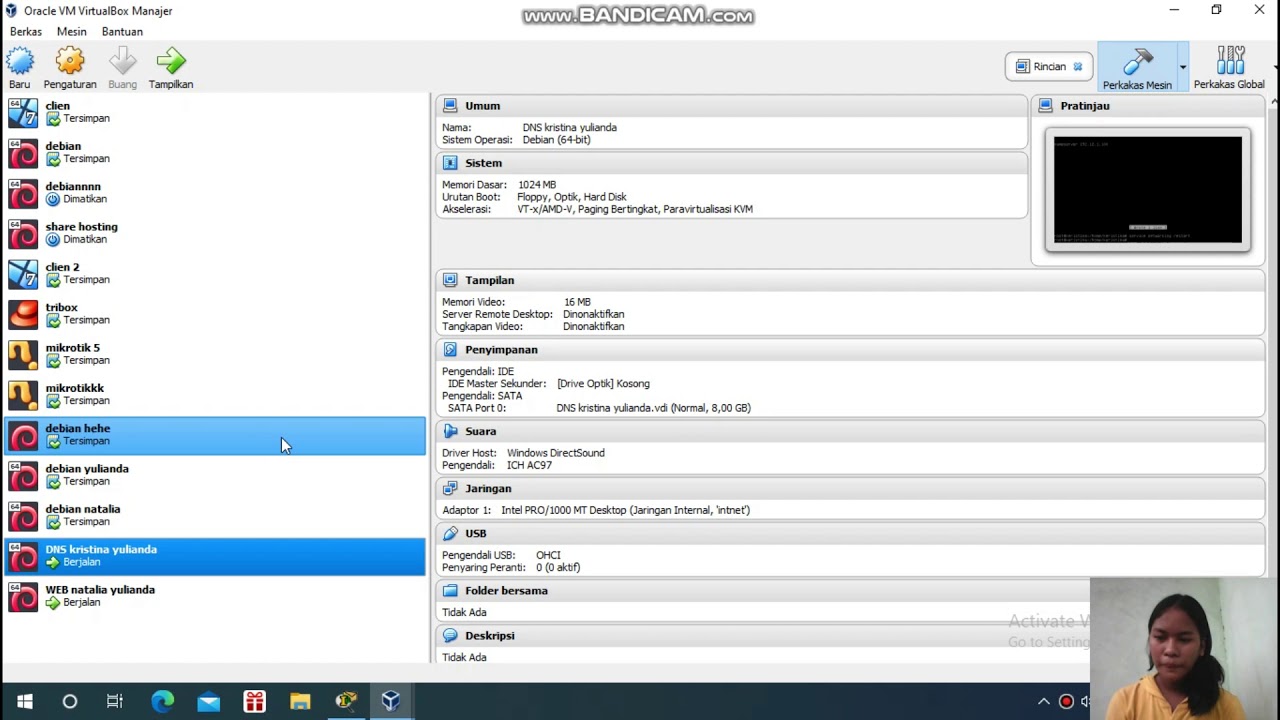The image size is (1280, 720).
Task: Open the Penyimpanan section header
Action: 850,350
